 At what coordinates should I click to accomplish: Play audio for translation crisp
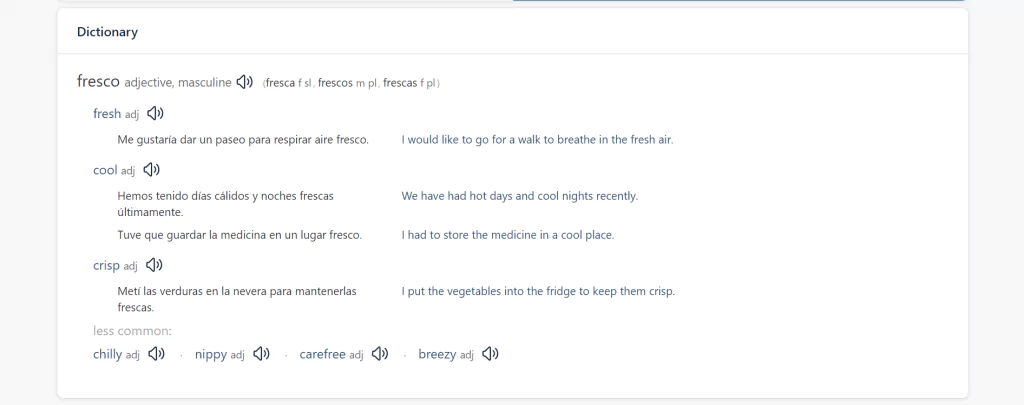point(154,265)
